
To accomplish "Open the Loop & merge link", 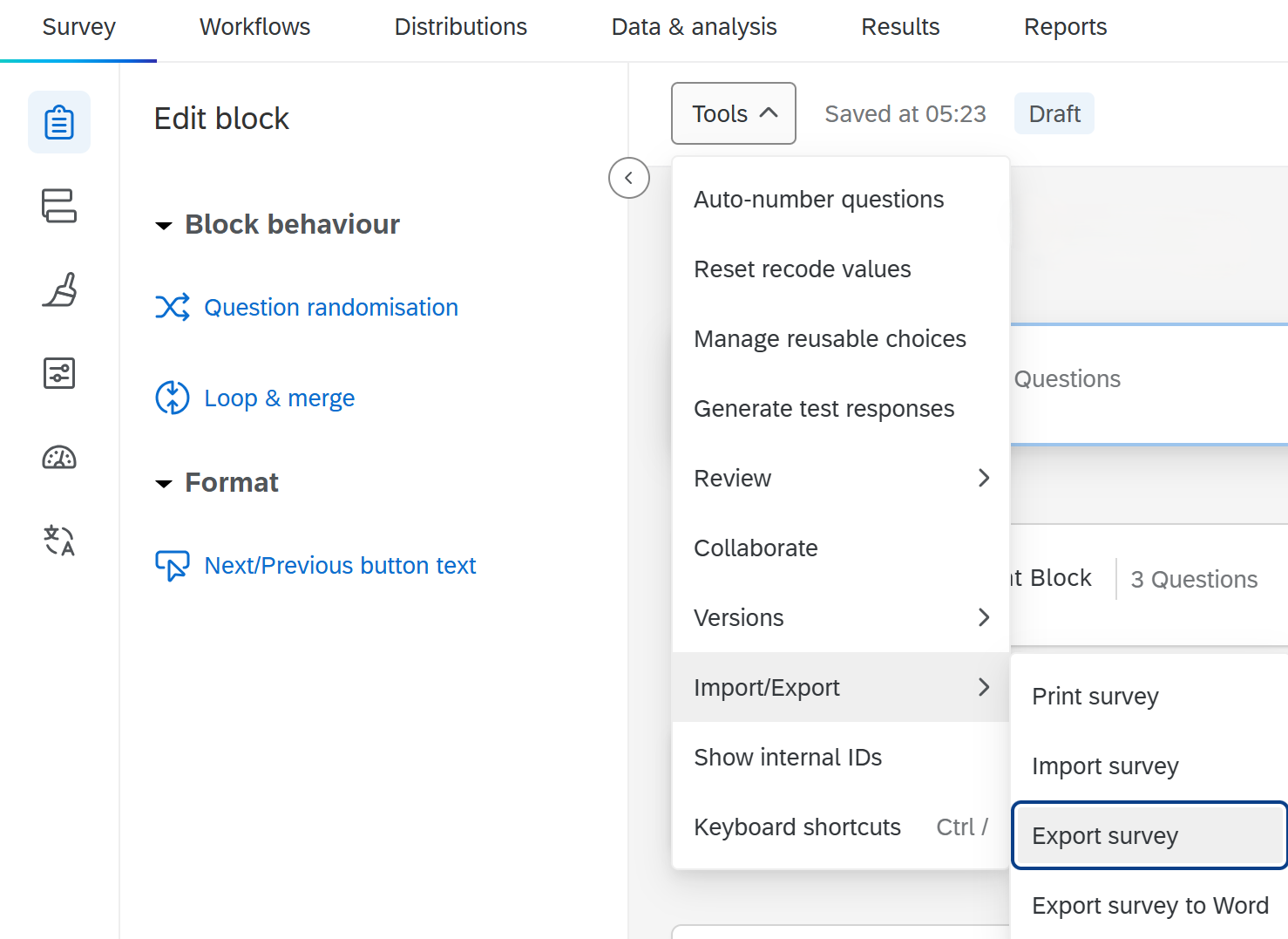I will (x=280, y=398).
